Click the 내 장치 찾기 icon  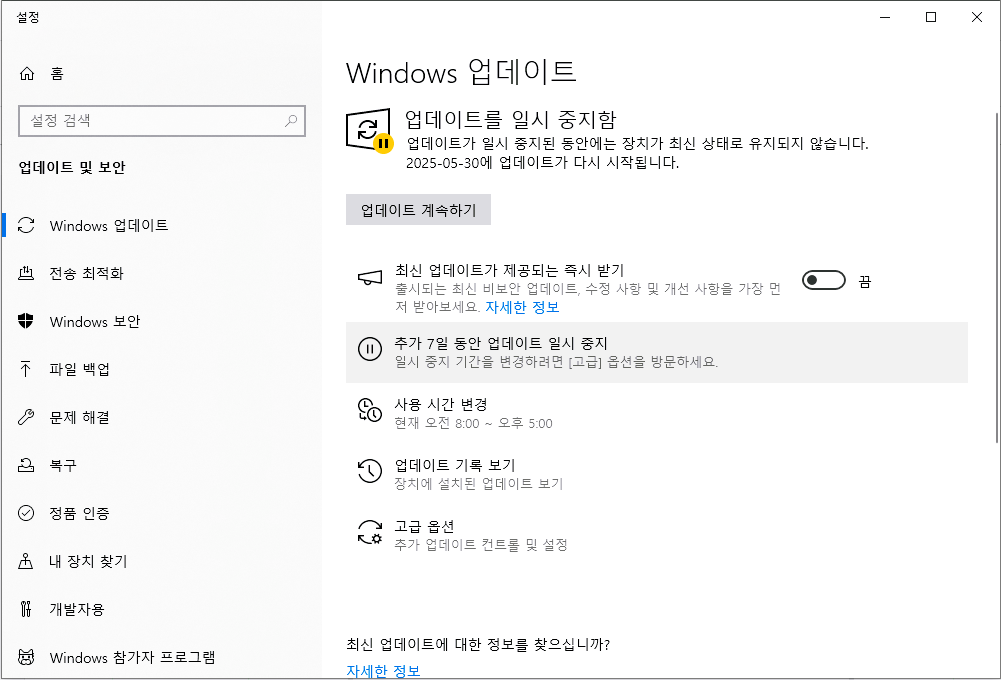(x=26, y=561)
